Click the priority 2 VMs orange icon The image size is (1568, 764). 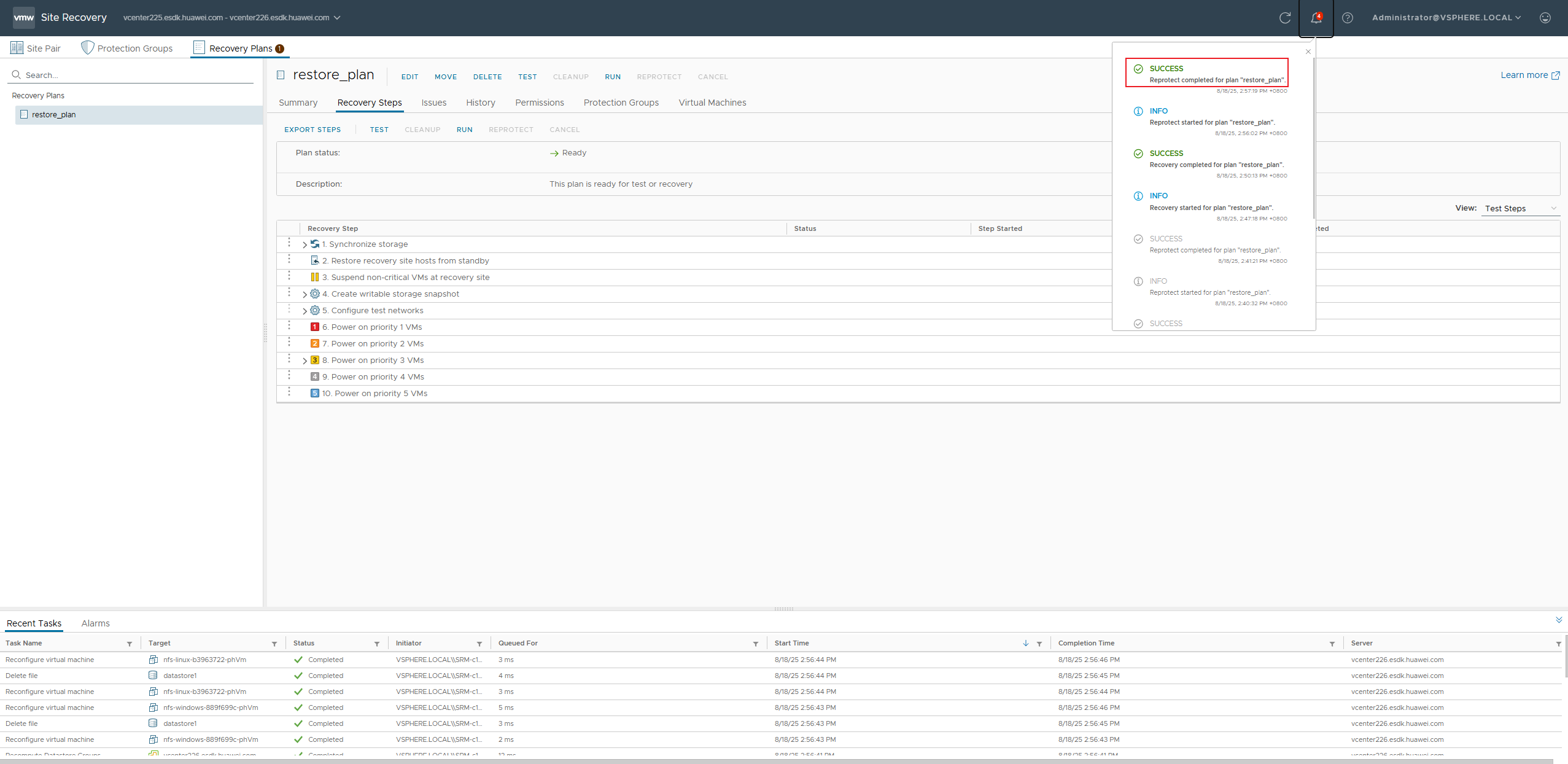click(x=315, y=343)
